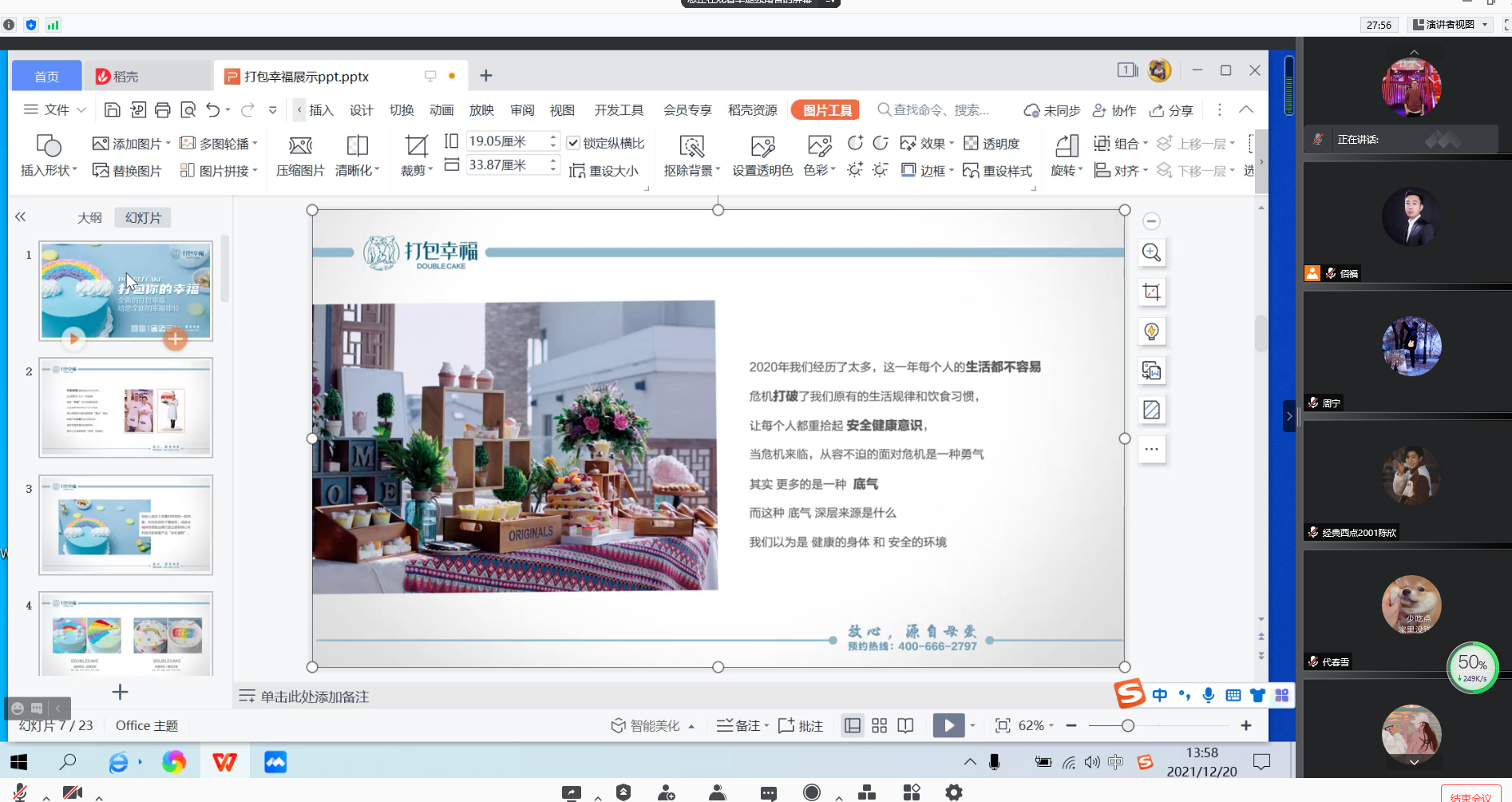Click the save icon in quick toolbar
Image resolution: width=1512 pixels, height=802 pixels.
113,110
